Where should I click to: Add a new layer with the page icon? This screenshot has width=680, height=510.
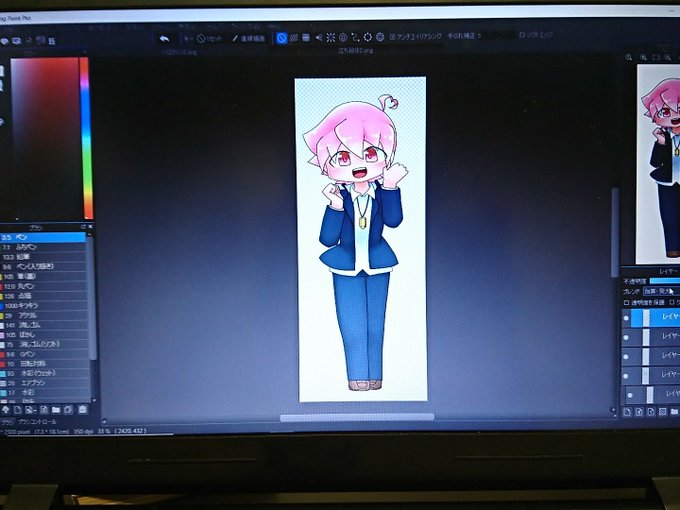coord(627,412)
